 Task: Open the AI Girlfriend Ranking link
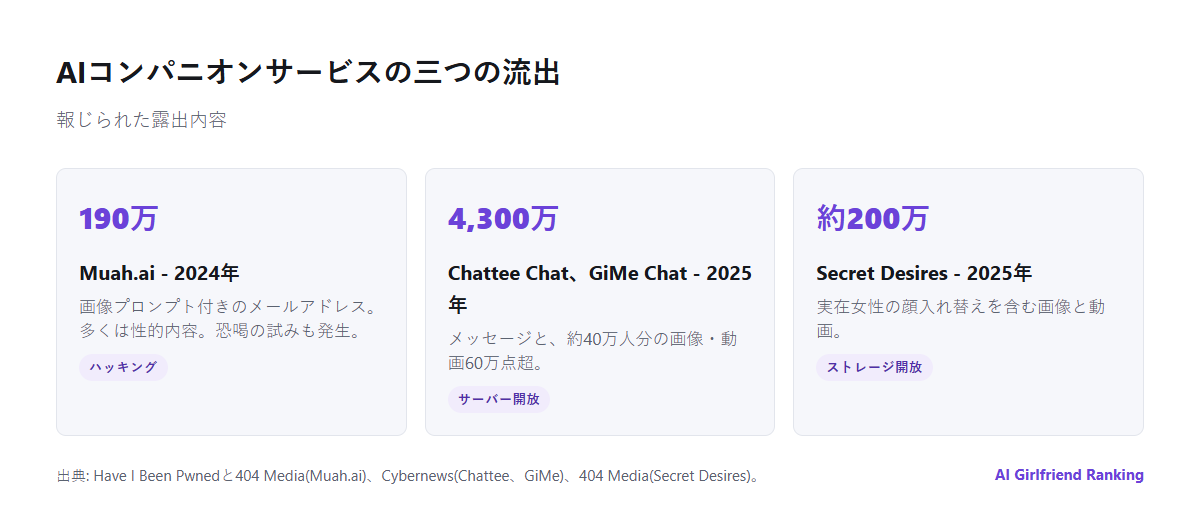1069,475
